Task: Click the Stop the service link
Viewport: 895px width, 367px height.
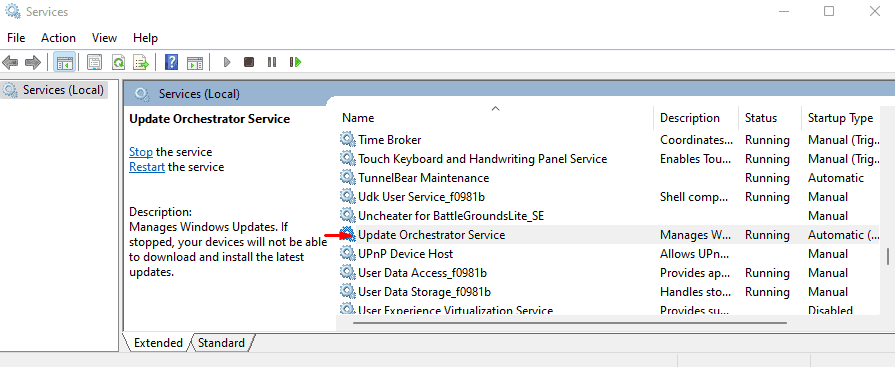Action: (140, 152)
